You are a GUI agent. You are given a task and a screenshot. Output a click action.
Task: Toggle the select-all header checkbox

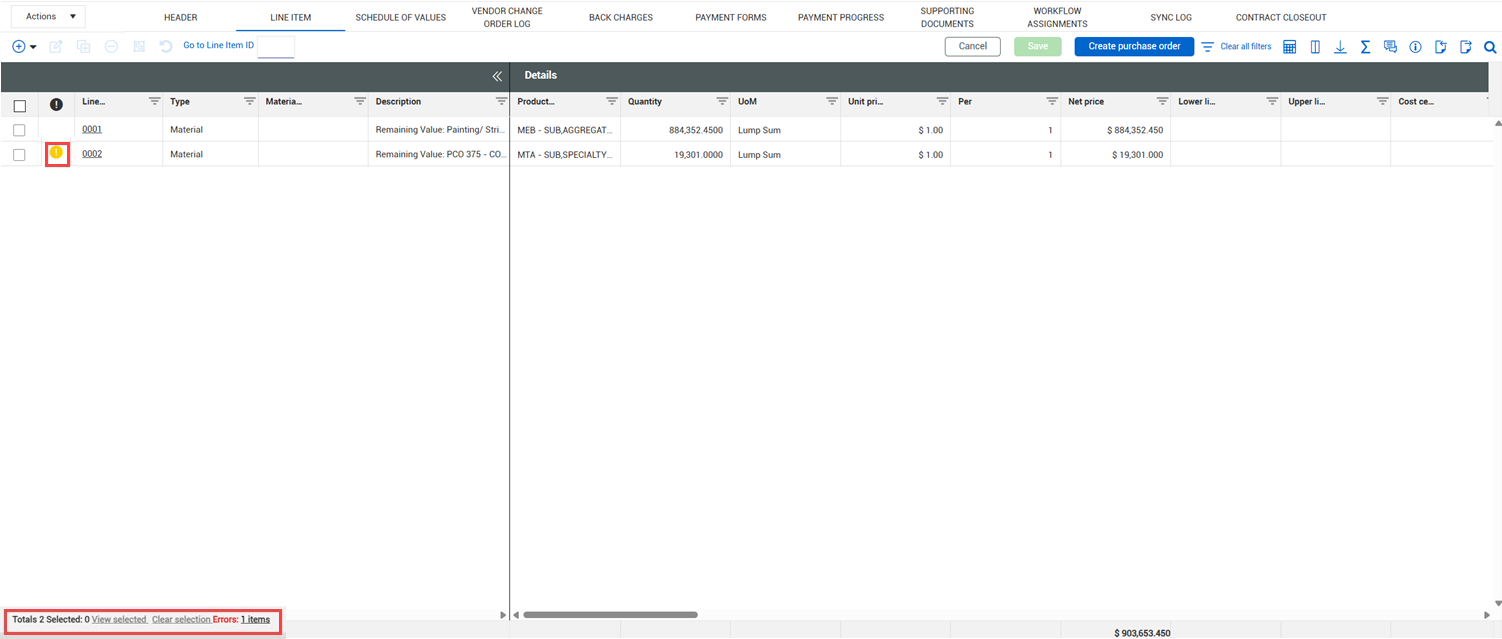coord(19,106)
